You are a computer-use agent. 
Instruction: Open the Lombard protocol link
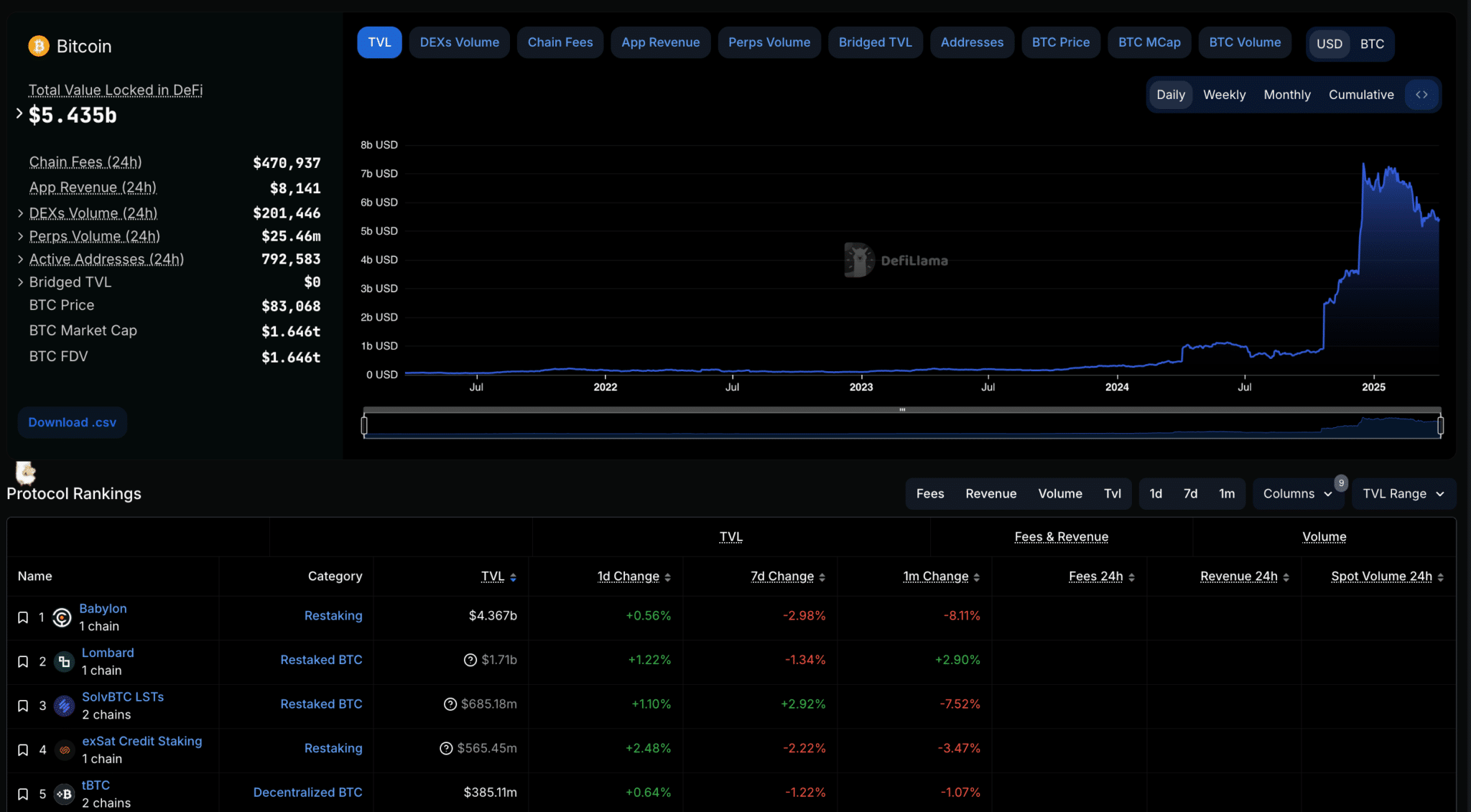tap(108, 653)
